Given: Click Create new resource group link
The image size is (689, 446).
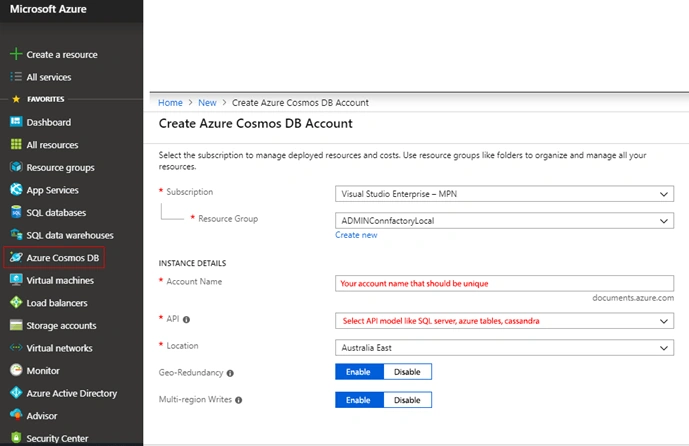Looking at the screenshot, I should (356, 235).
